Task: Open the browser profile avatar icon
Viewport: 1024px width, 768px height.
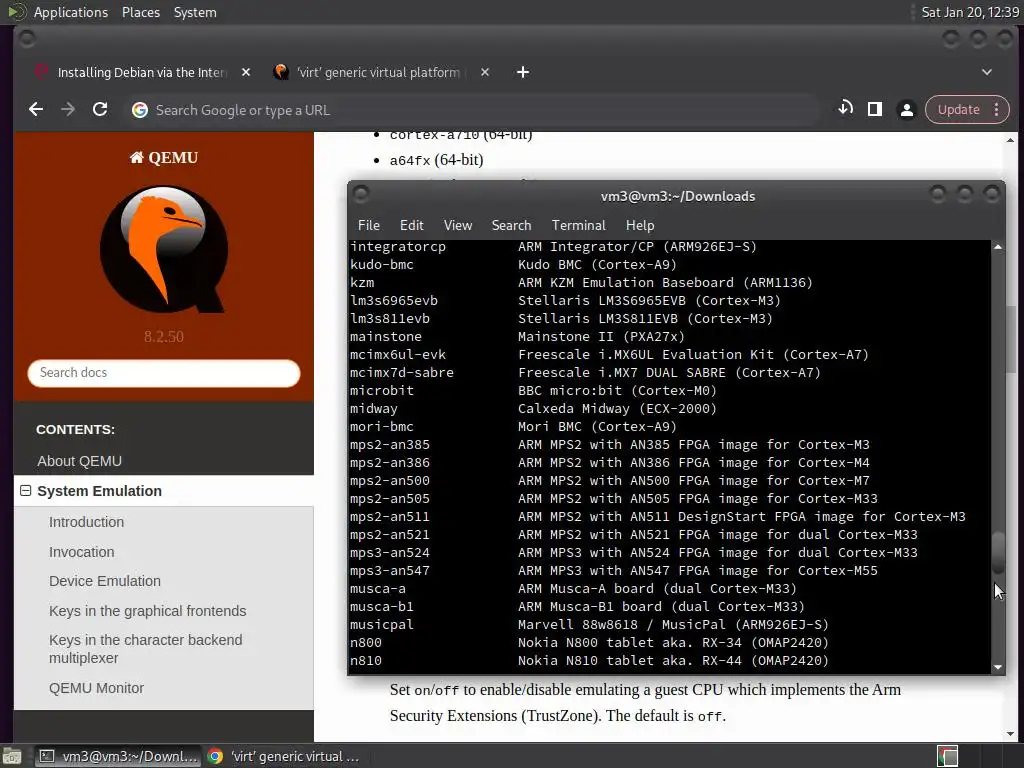Action: (x=906, y=110)
